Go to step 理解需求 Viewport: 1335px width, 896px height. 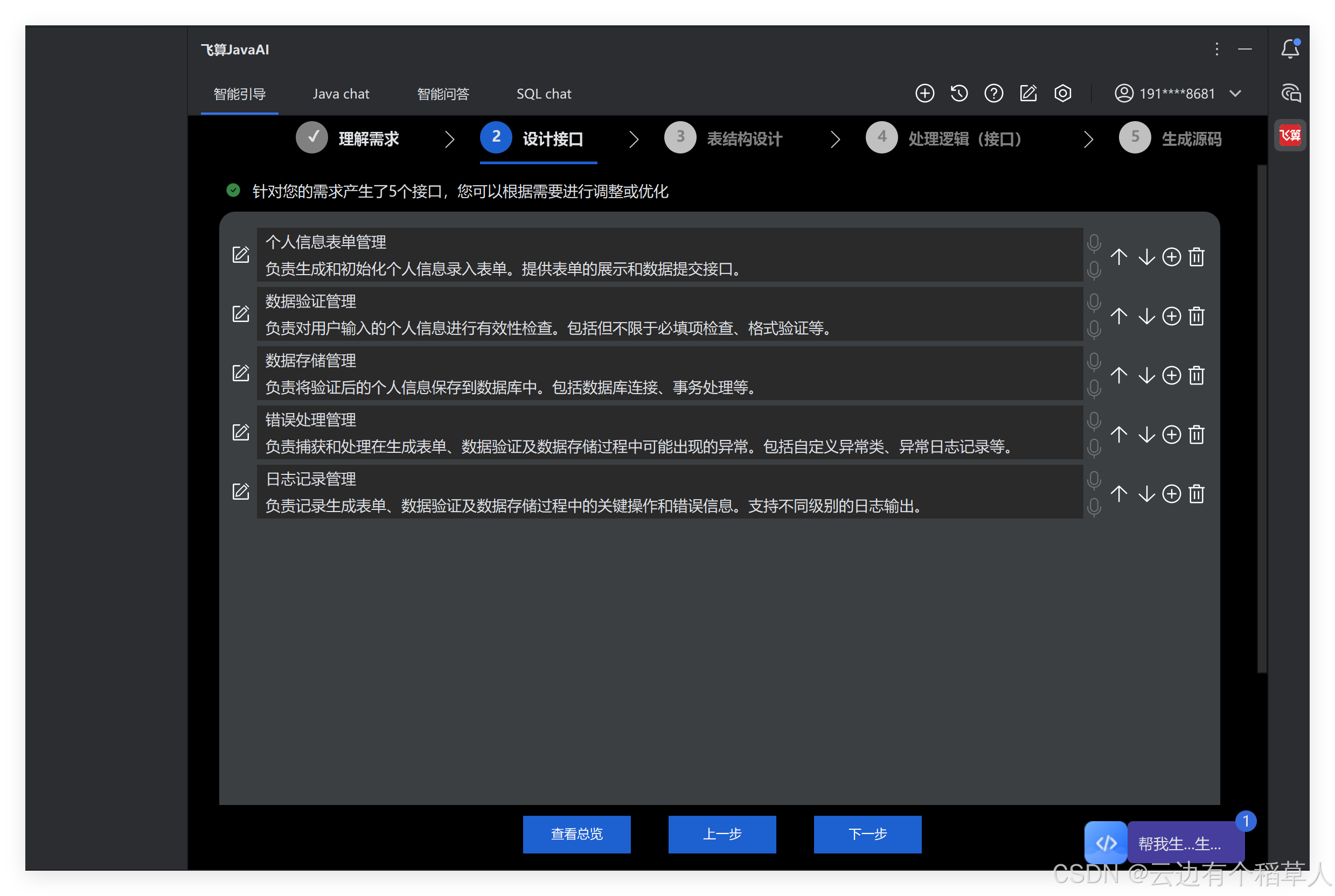[x=347, y=138]
